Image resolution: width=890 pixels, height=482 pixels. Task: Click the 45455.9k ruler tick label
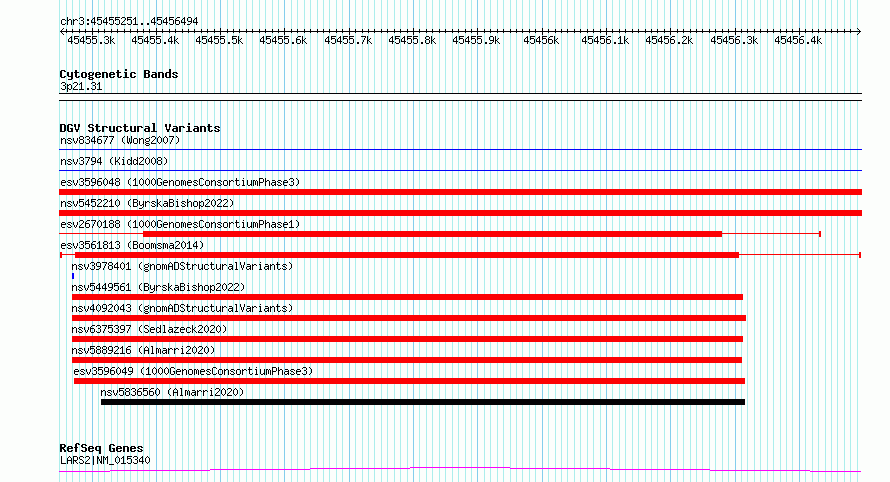click(476, 40)
